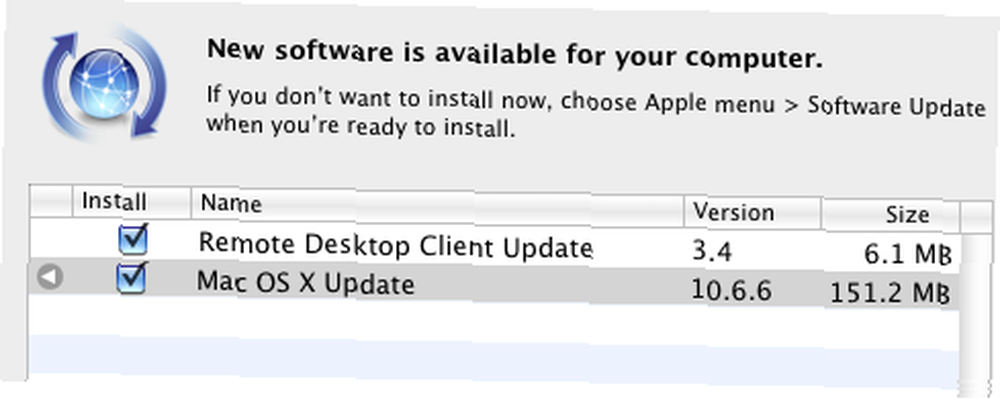Click the 151.2 MB size cell
Image resolution: width=1000 pixels, height=400 pixels.
(890, 294)
